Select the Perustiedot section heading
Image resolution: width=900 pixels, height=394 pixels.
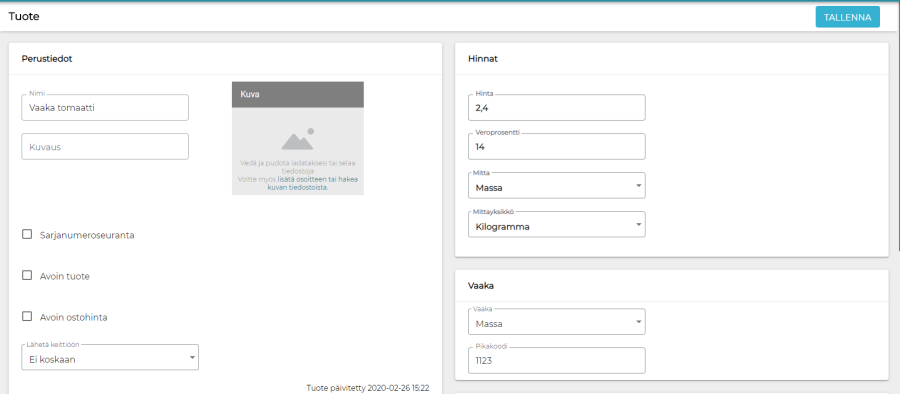[x=47, y=59]
